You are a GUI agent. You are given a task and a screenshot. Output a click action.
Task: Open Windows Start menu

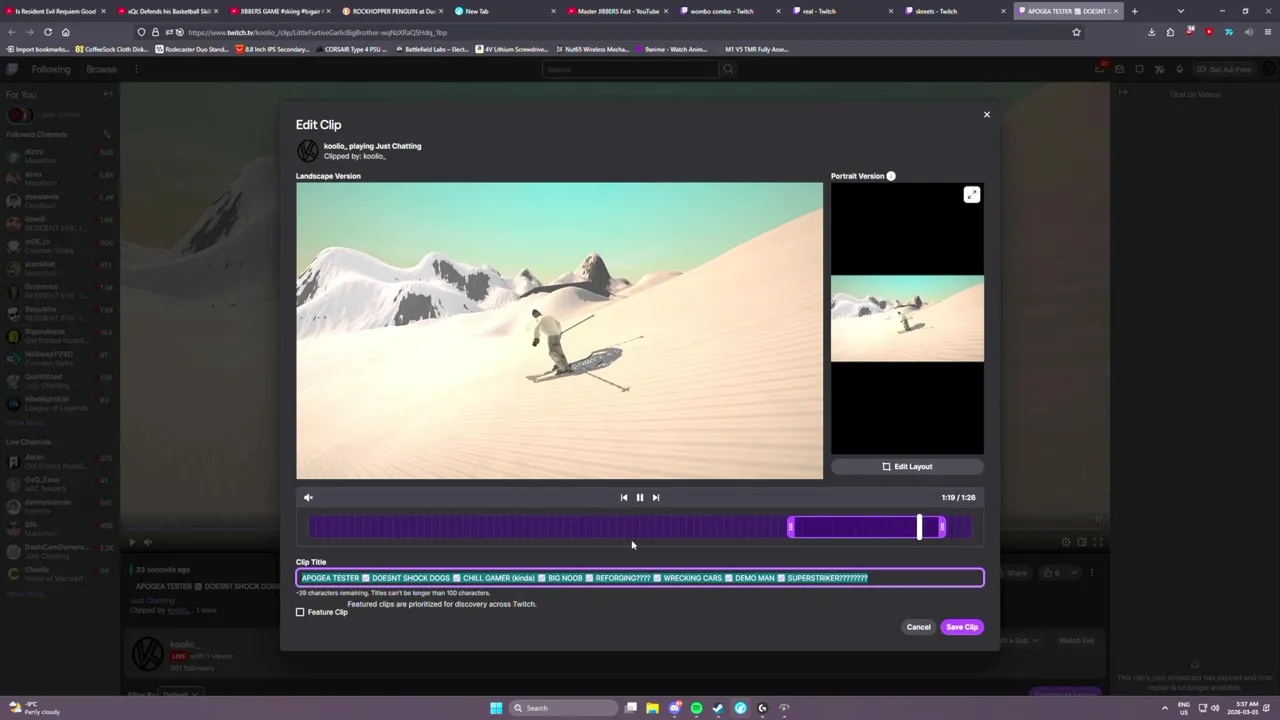[x=496, y=708]
